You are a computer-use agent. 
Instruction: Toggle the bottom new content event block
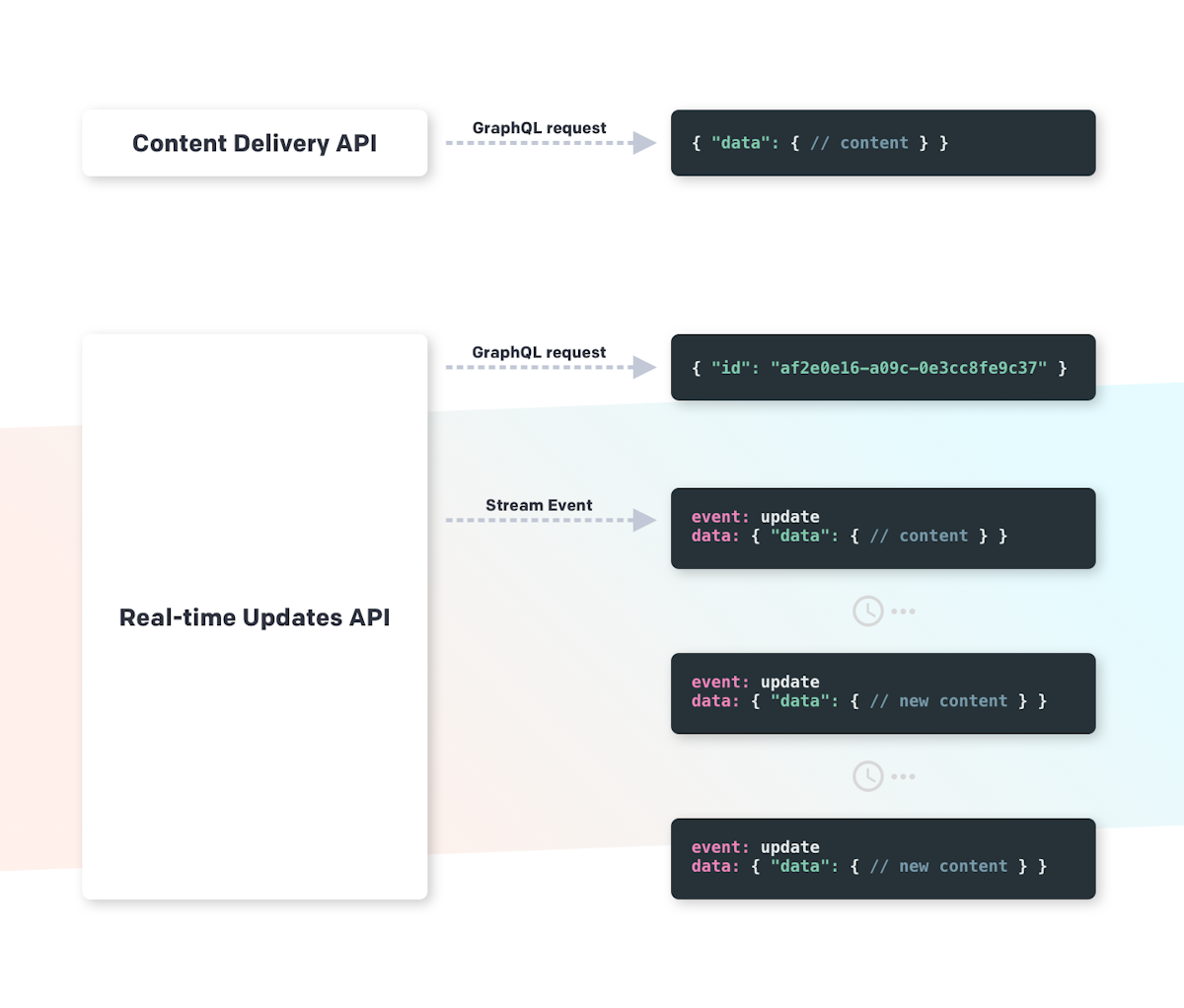point(883,859)
